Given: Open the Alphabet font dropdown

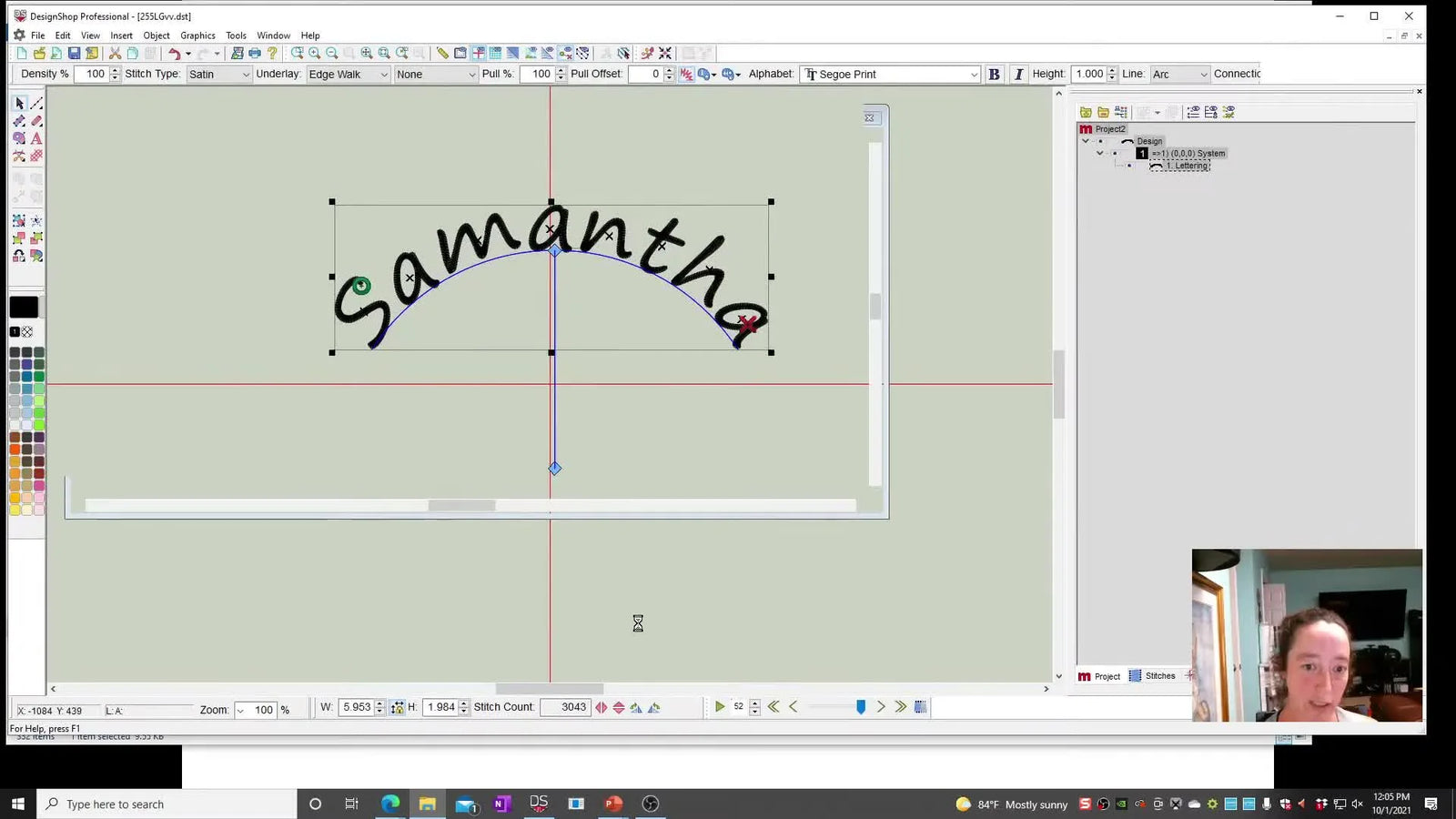Looking at the screenshot, I should click(890, 75).
